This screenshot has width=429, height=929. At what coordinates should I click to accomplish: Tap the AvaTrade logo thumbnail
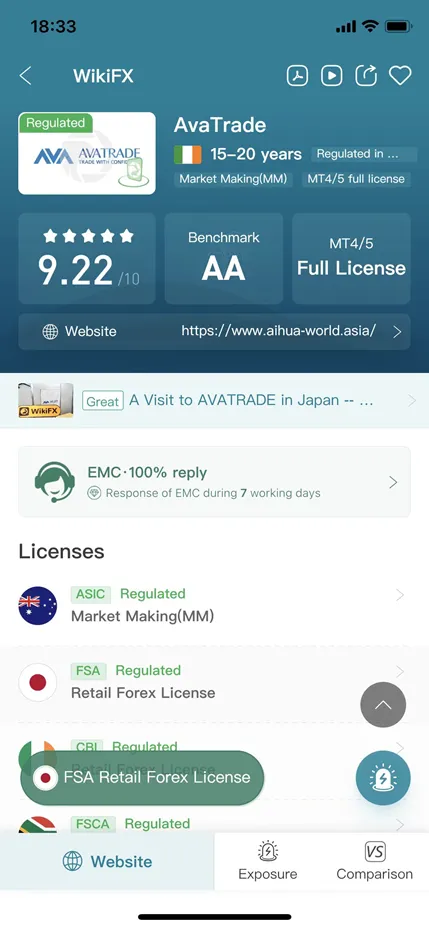tap(87, 153)
